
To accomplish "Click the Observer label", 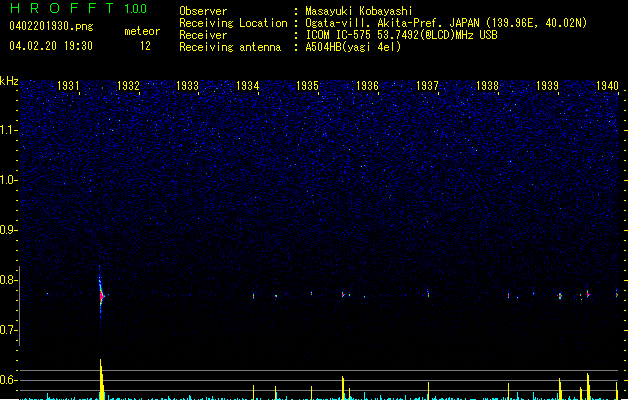I will click(203, 11).
